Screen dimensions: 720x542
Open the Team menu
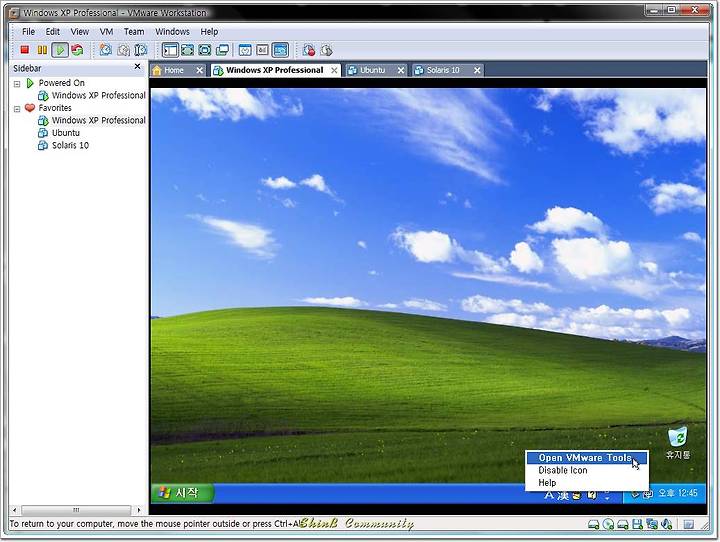134,31
